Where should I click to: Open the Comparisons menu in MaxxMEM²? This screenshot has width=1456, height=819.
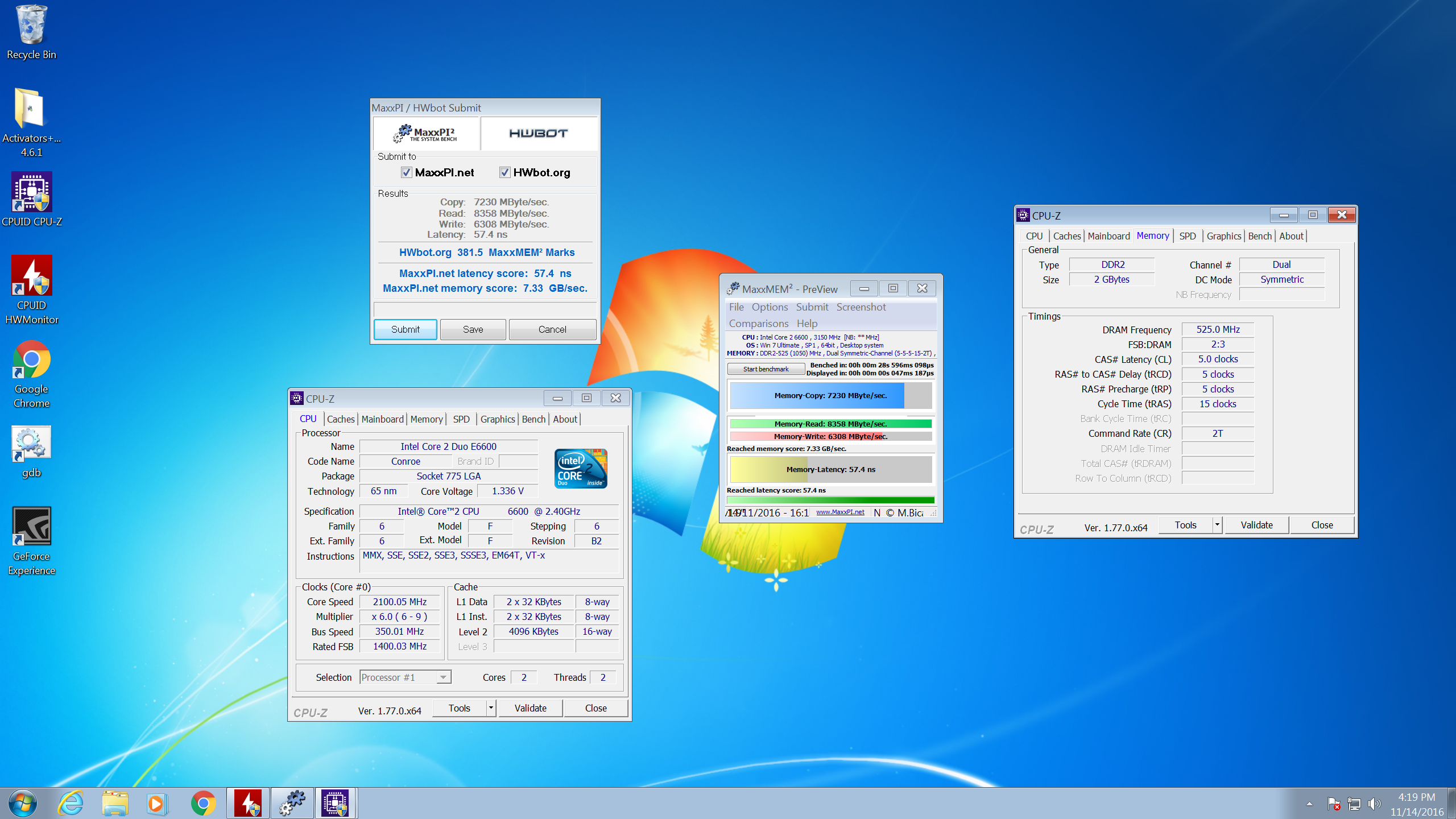pos(759,324)
